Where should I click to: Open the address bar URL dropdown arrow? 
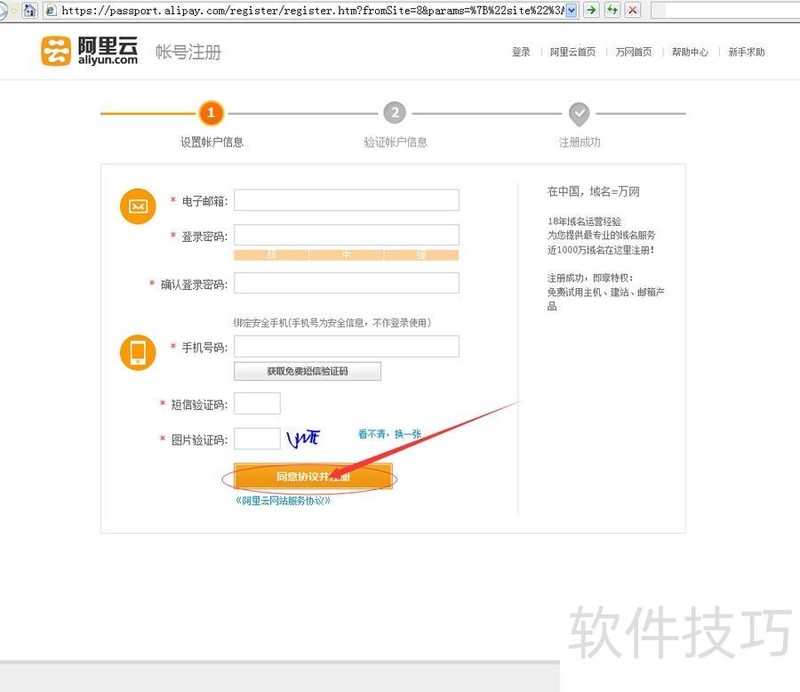571,10
